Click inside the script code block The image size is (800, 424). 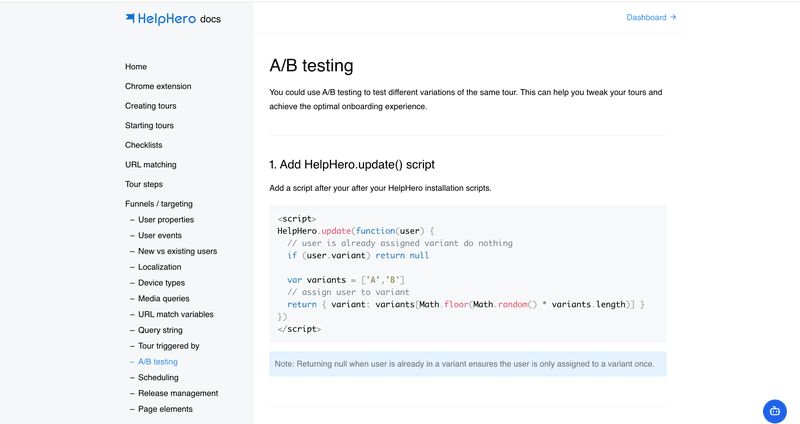[467, 274]
